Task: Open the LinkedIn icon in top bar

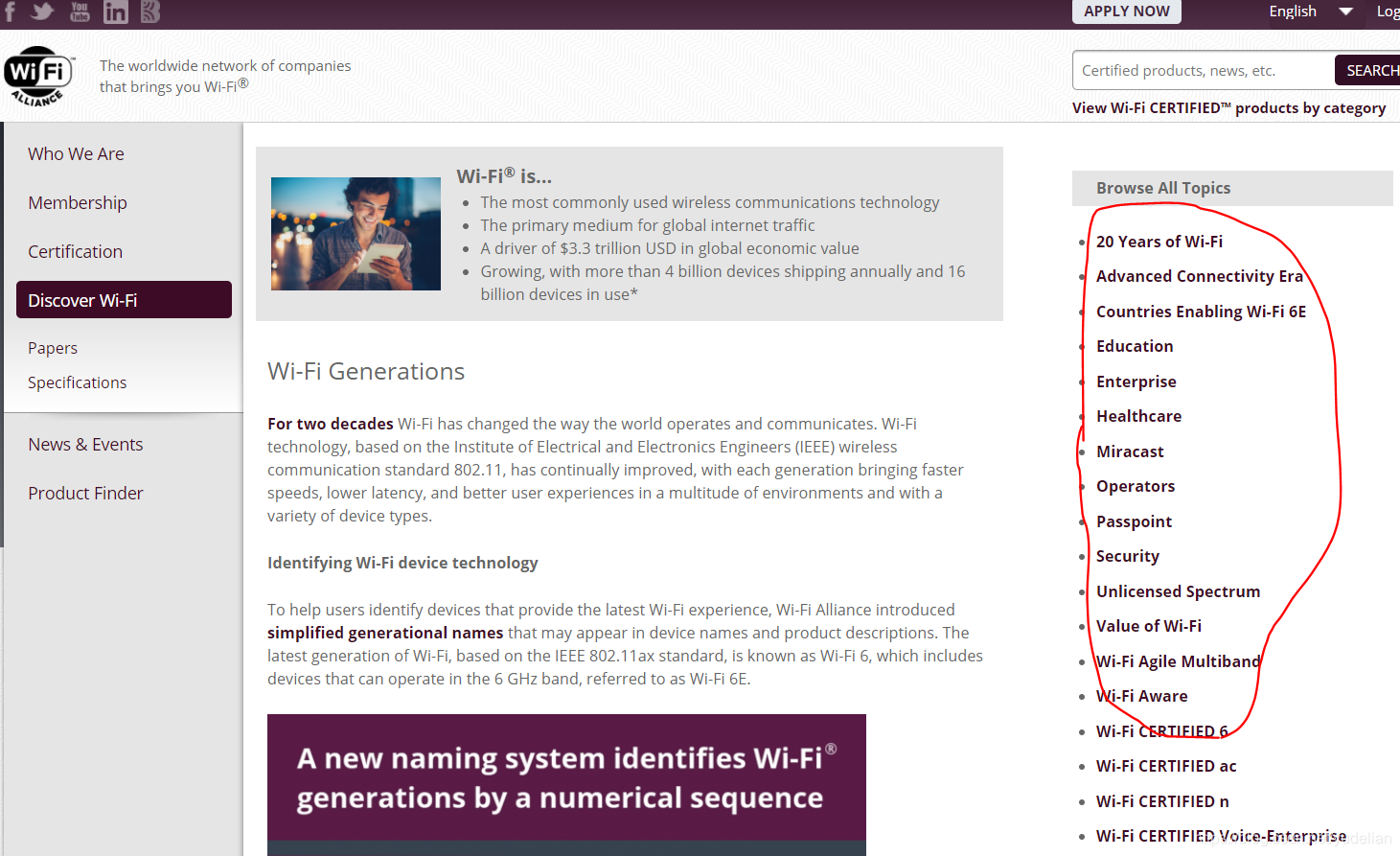Action: pos(115,12)
